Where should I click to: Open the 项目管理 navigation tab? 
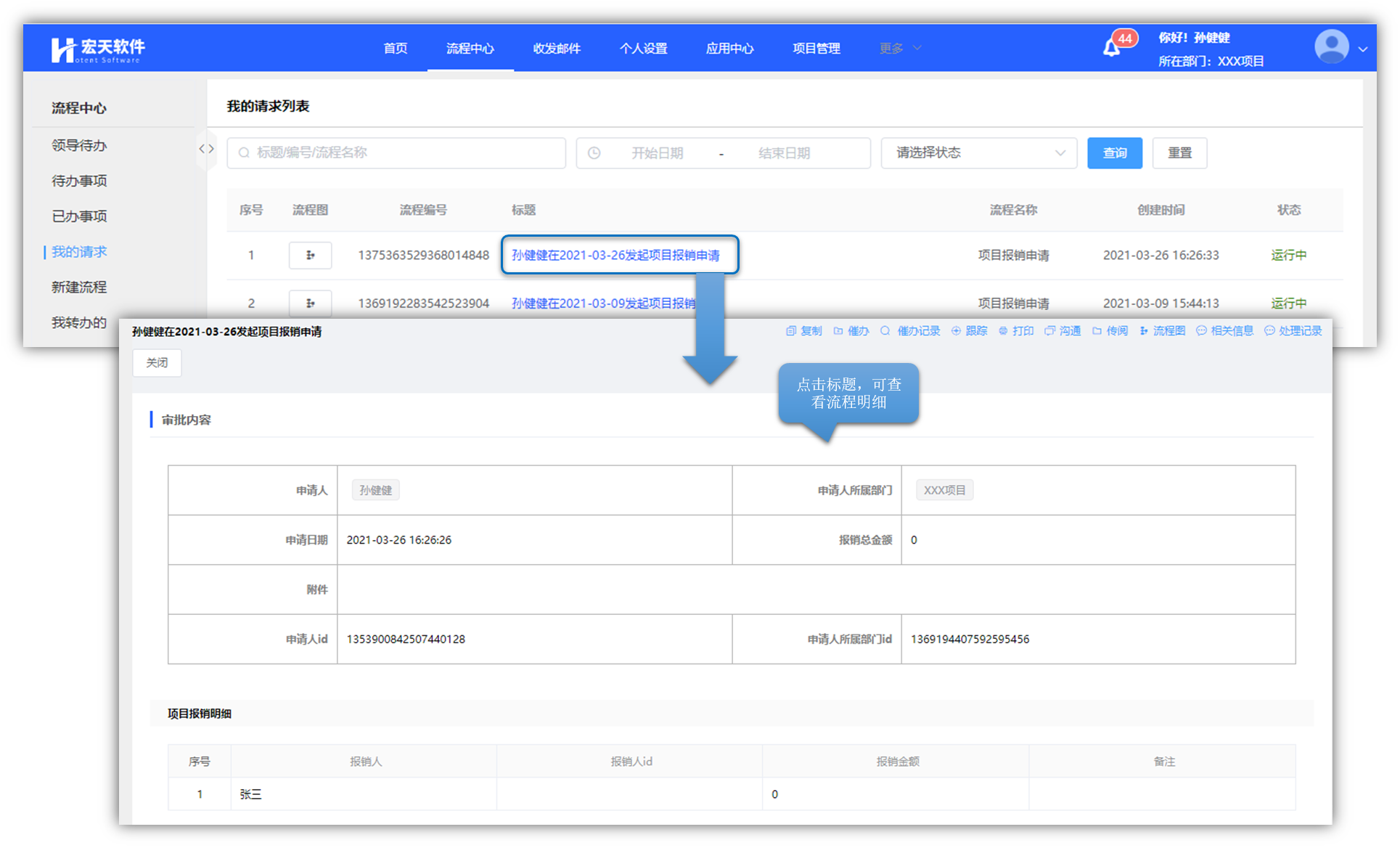[x=816, y=49]
